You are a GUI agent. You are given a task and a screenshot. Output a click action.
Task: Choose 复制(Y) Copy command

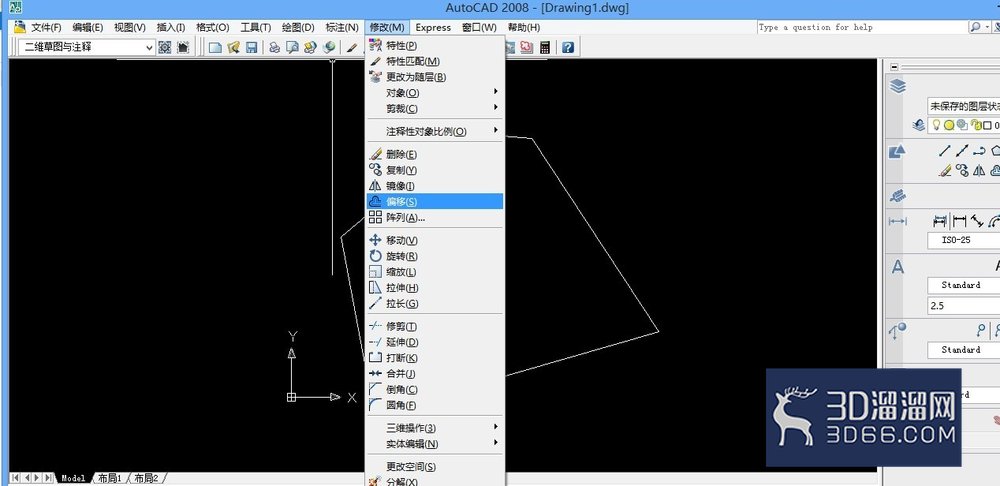click(435, 170)
